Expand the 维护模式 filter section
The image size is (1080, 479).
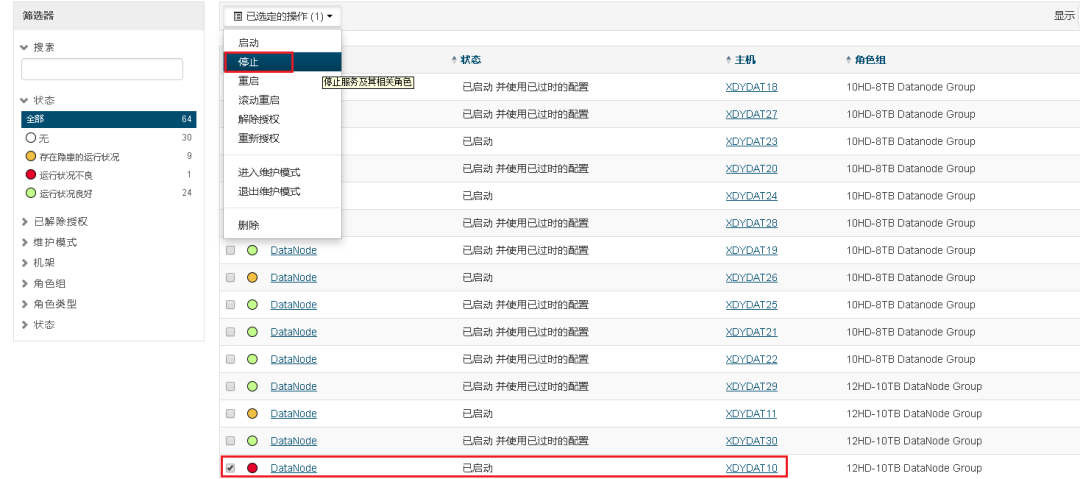pyautogui.click(x=49, y=243)
